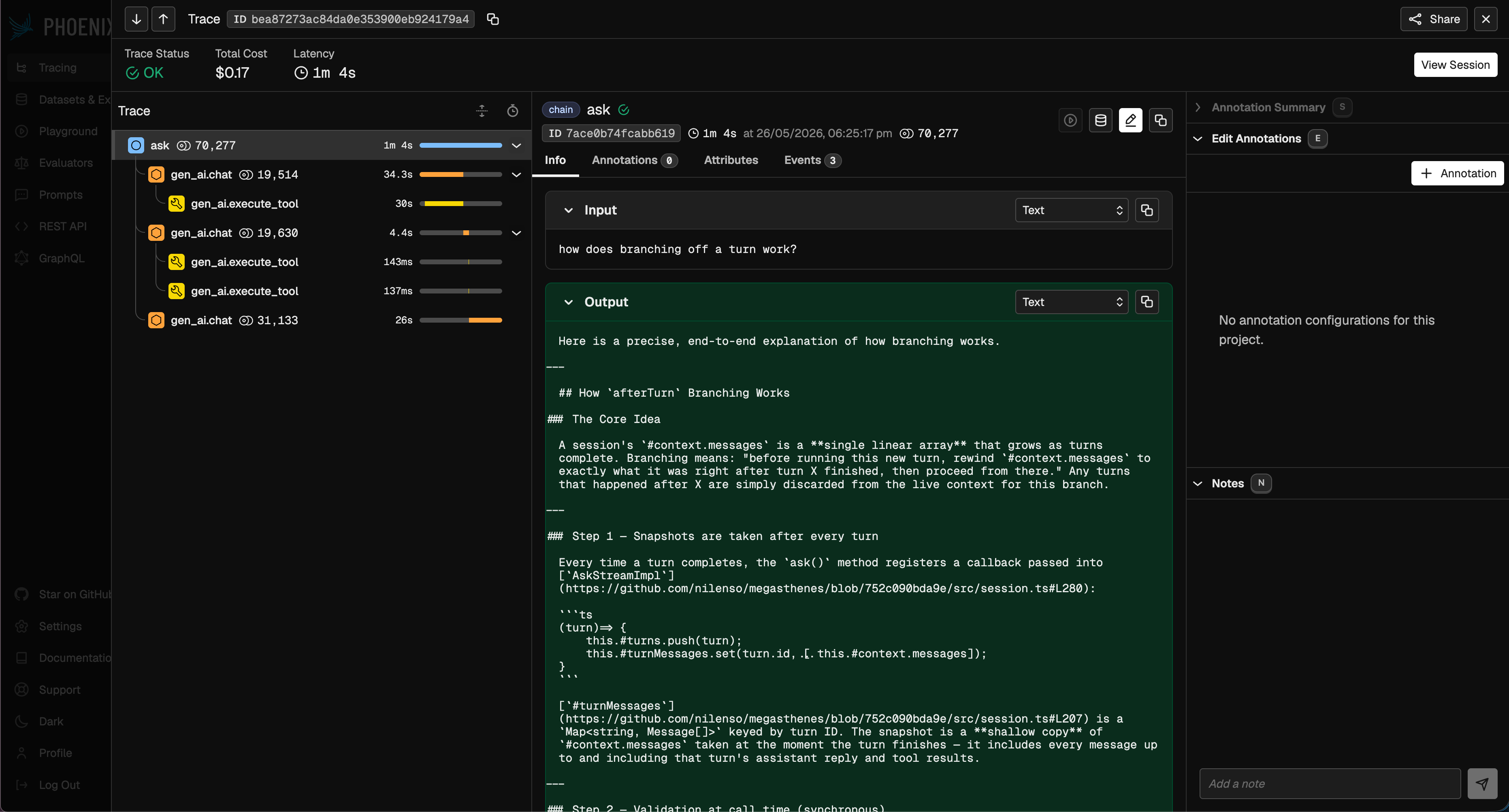Select gen_ai.execute_tool span lasting 30s
The width and height of the screenshot is (1509, 812).
point(322,204)
